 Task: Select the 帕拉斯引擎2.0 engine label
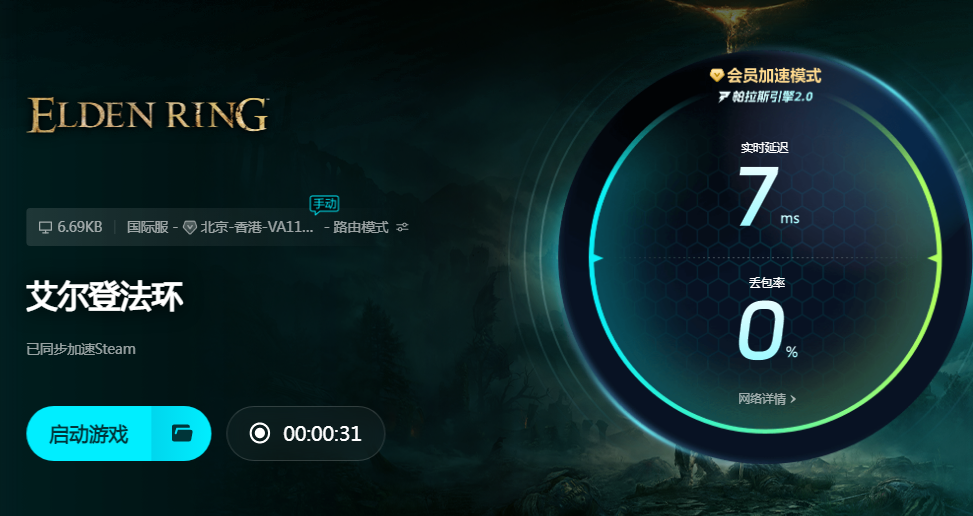tap(773, 97)
